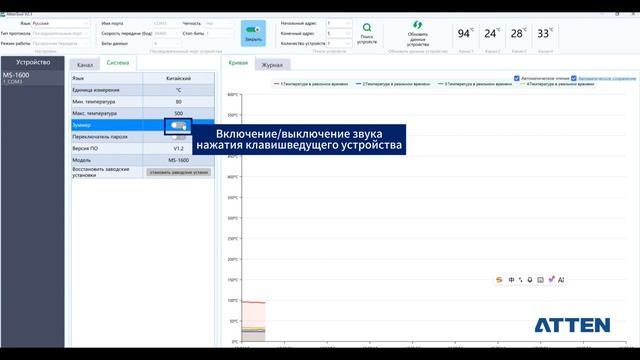Uncheck the Автоматическое чтение checkbox
The height and width of the screenshot is (360, 640).
pyautogui.click(x=517, y=78)
